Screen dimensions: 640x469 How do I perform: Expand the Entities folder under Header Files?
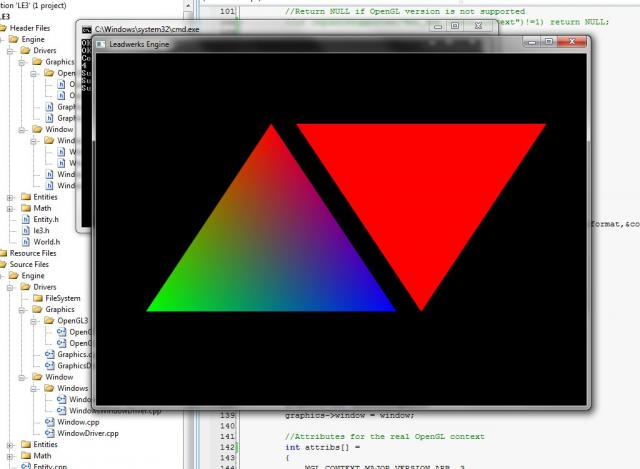[11, 197]
